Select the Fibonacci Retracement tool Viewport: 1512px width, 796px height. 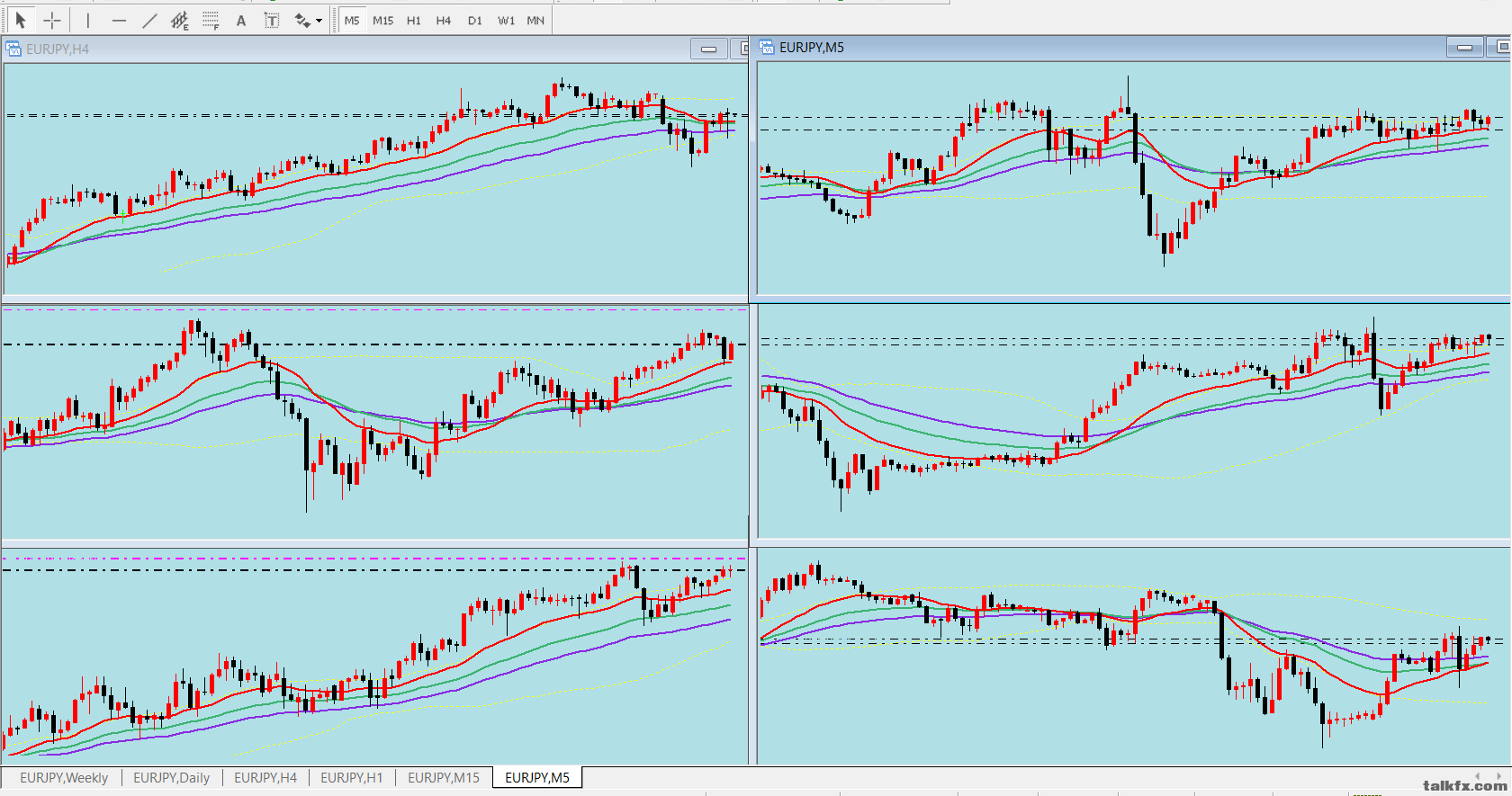pos(211,20)
